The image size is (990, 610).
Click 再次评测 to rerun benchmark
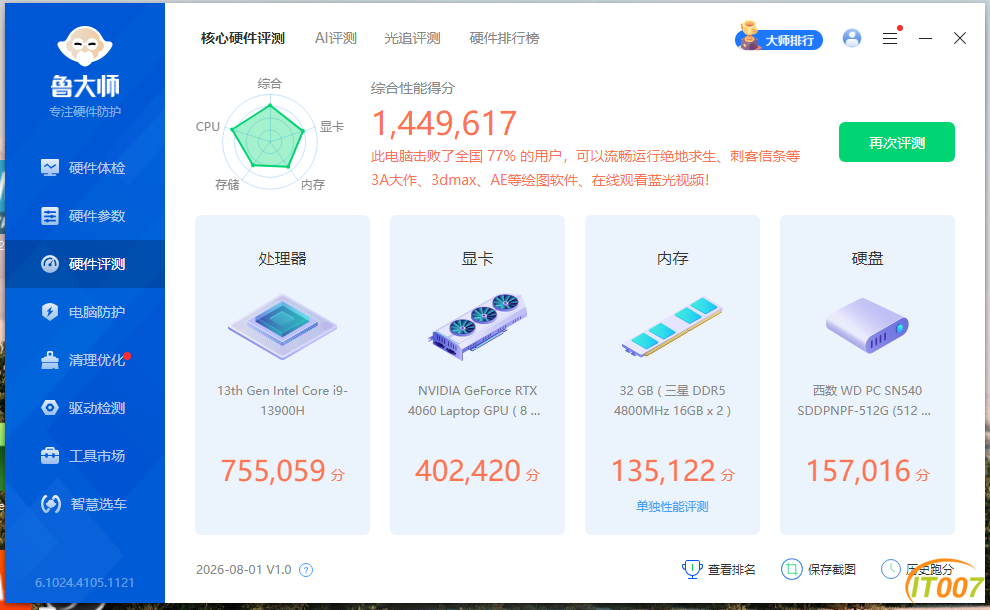[x=897, y=142]
